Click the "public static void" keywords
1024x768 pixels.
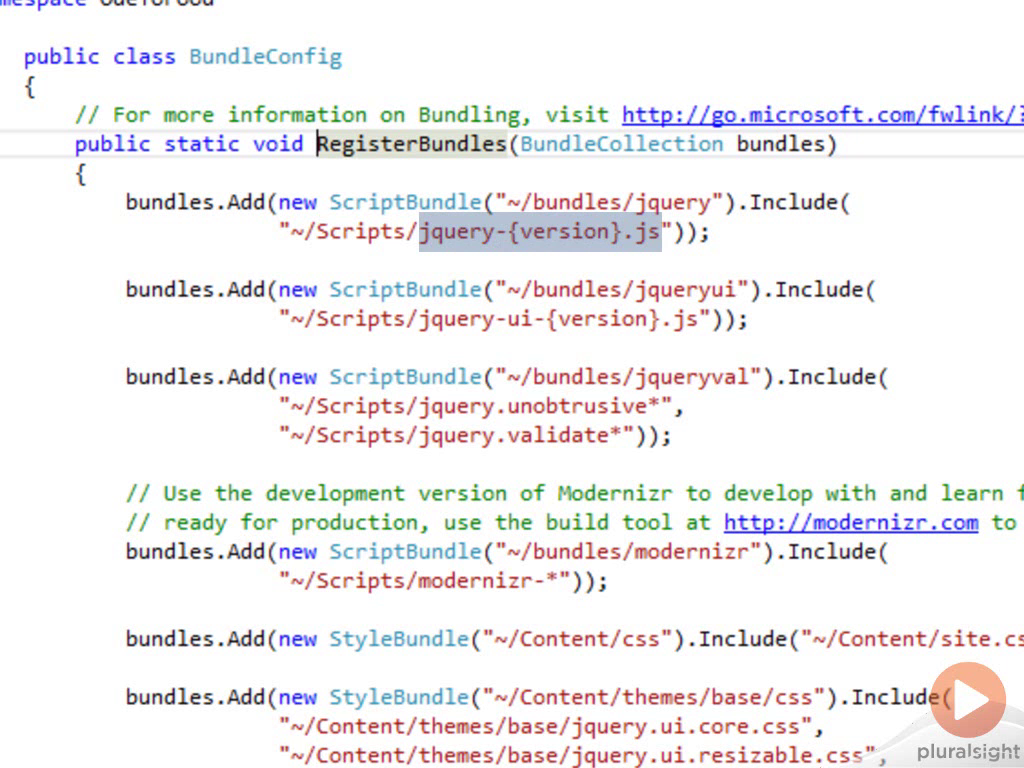[189, 144]
